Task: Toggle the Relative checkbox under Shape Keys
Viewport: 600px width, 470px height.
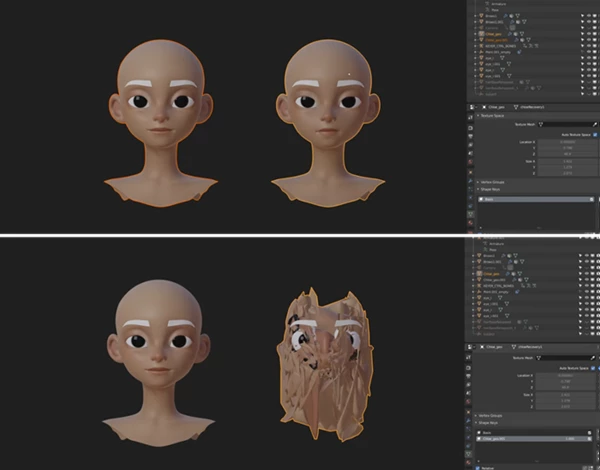Action: pos(478,467)
